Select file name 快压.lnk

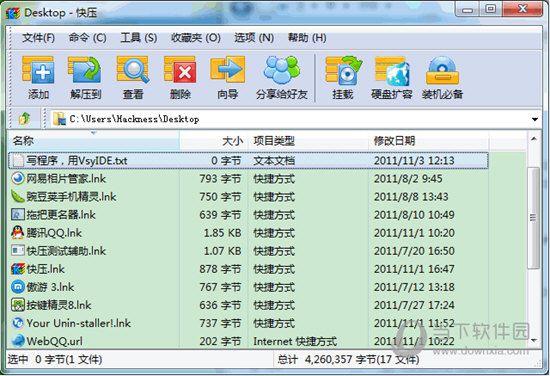click(x=46, y=269)
